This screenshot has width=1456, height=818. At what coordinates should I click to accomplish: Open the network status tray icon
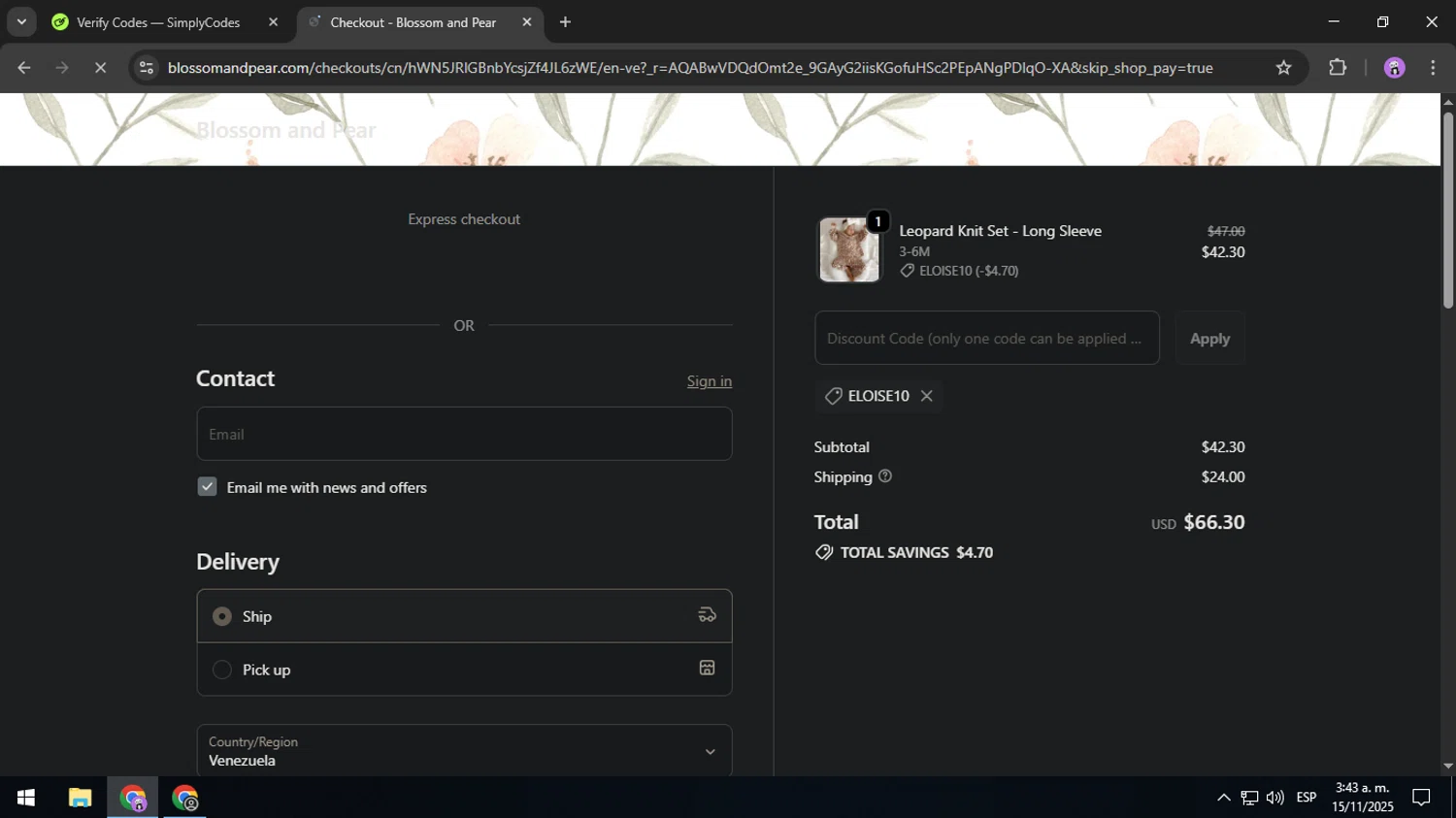click(x=1249, y=798)
